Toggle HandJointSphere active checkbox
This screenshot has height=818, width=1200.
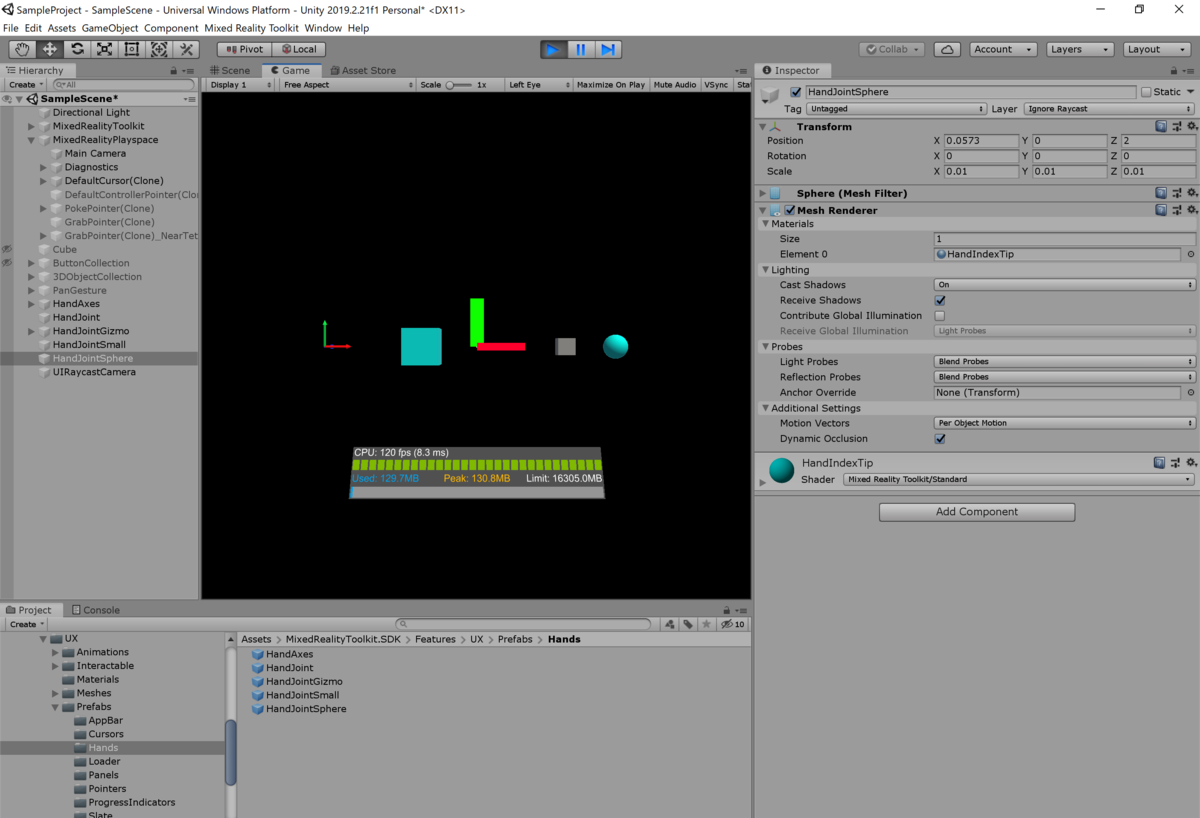[x=796, y=92]
